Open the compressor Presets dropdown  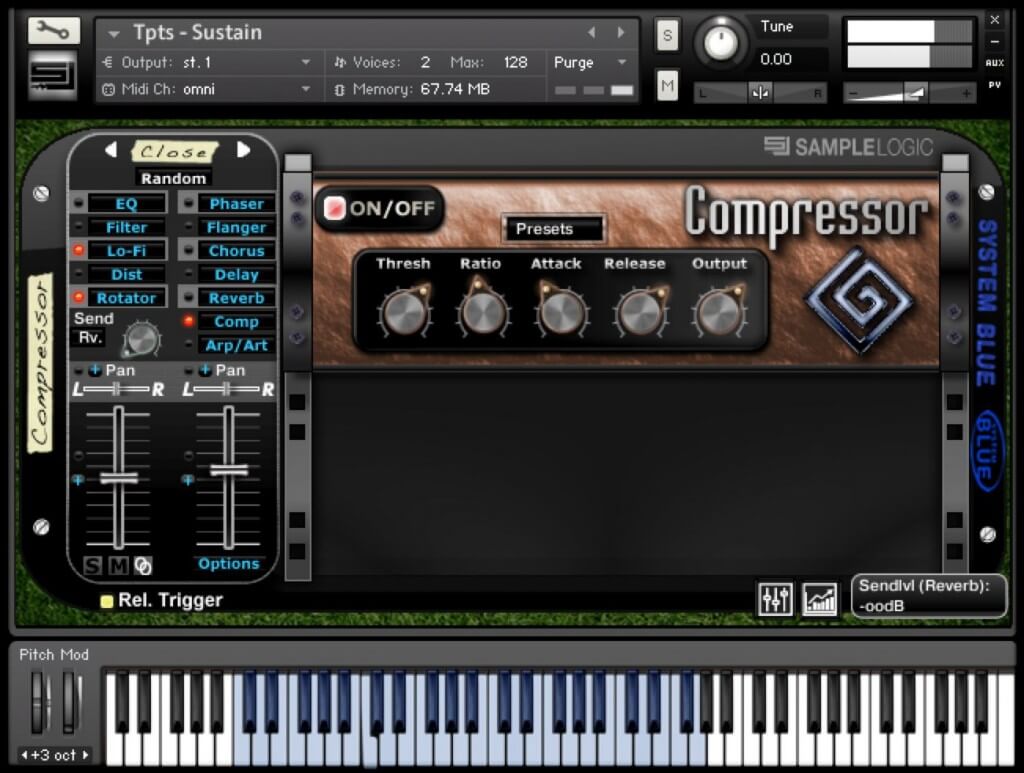tap(553, 229)
